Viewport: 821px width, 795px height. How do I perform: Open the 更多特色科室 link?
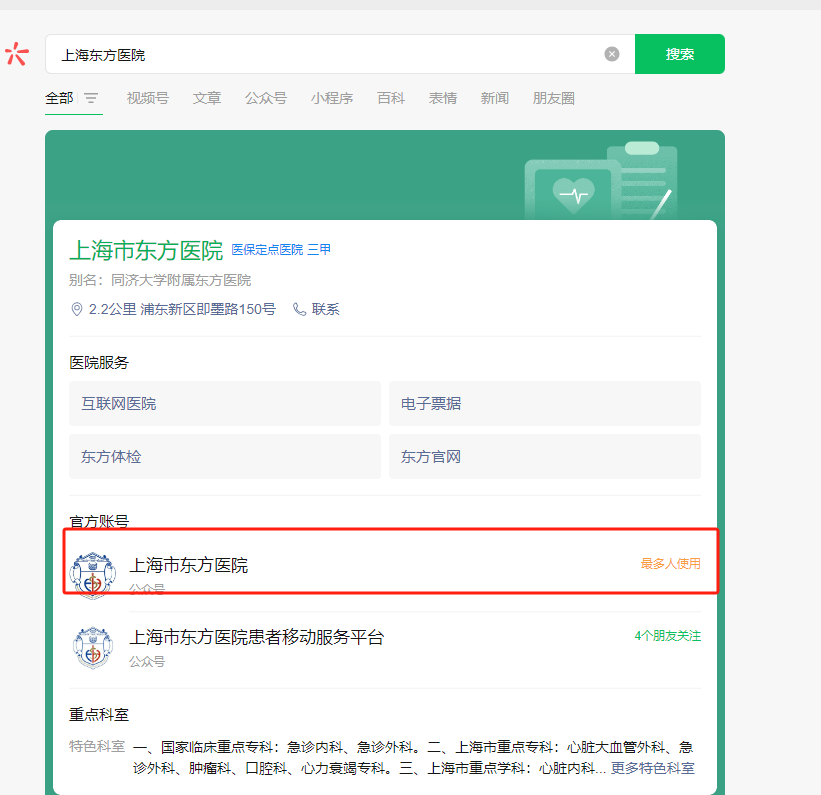(x=652, y=768)
